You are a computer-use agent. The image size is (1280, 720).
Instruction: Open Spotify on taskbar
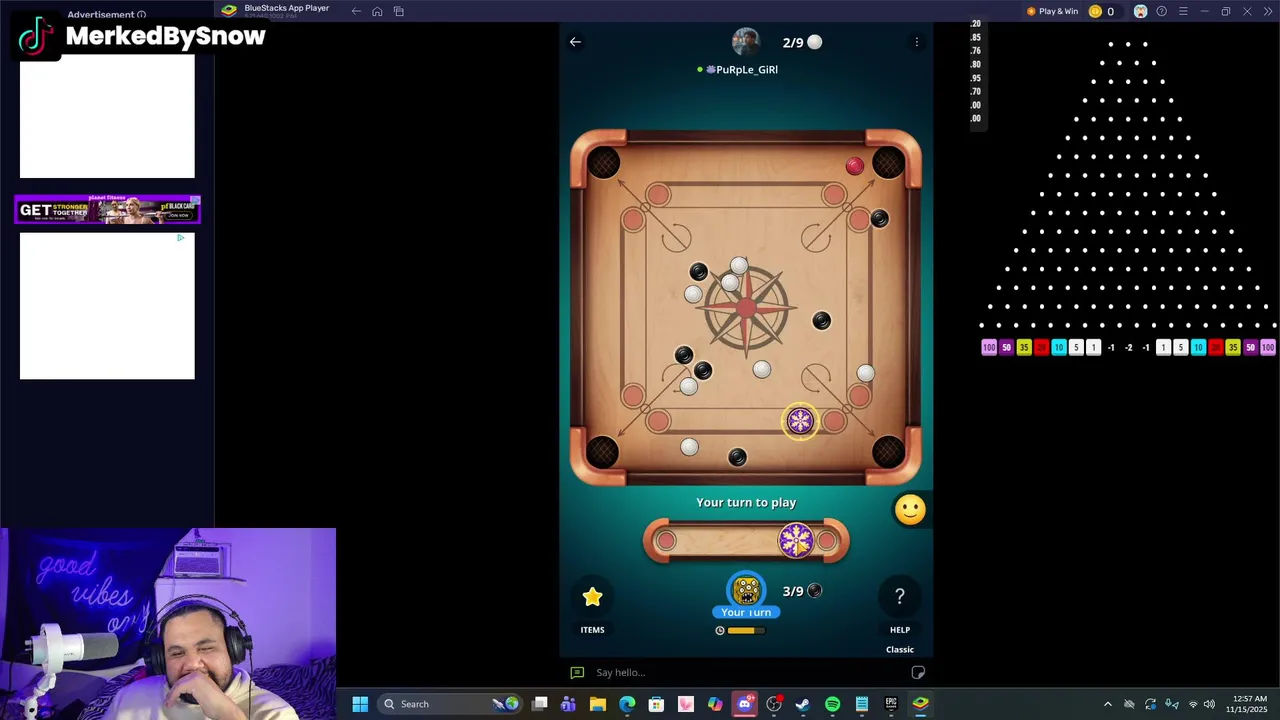(832, 704)
